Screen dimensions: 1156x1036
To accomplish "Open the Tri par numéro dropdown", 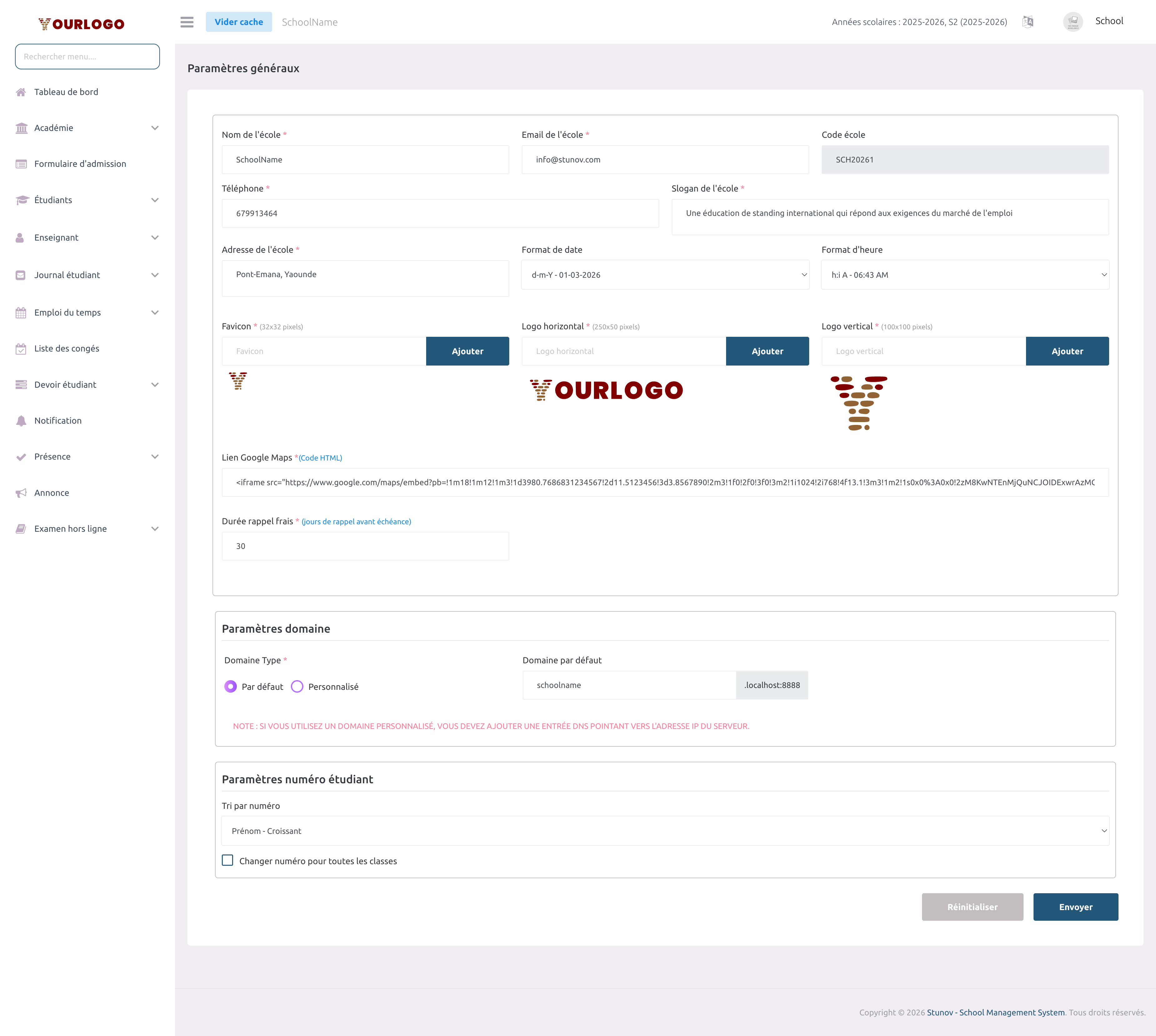I will 665,830.
